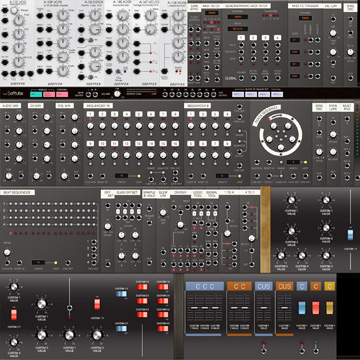Open the mode display in Quadraphonic MIDI to CV
Viewport: 360px width, 360px height.
[x=238, y=29]
